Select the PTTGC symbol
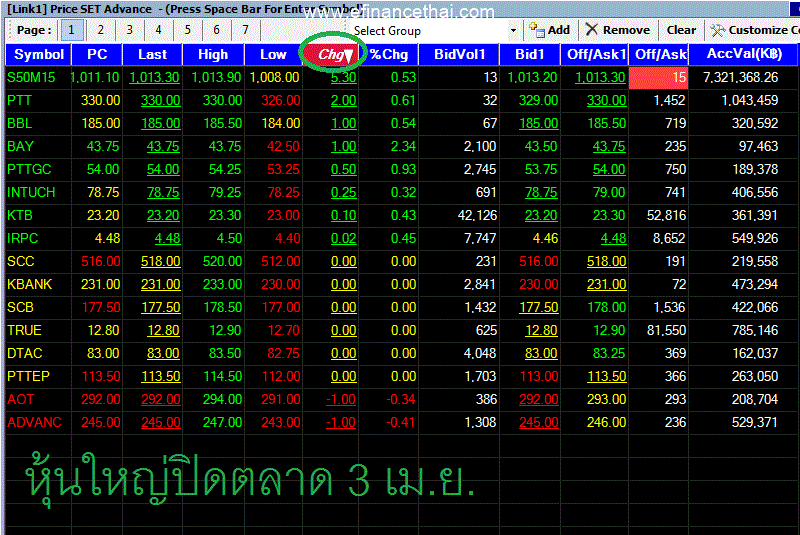This screenshot has height=535, width=800. pos(29,169)
